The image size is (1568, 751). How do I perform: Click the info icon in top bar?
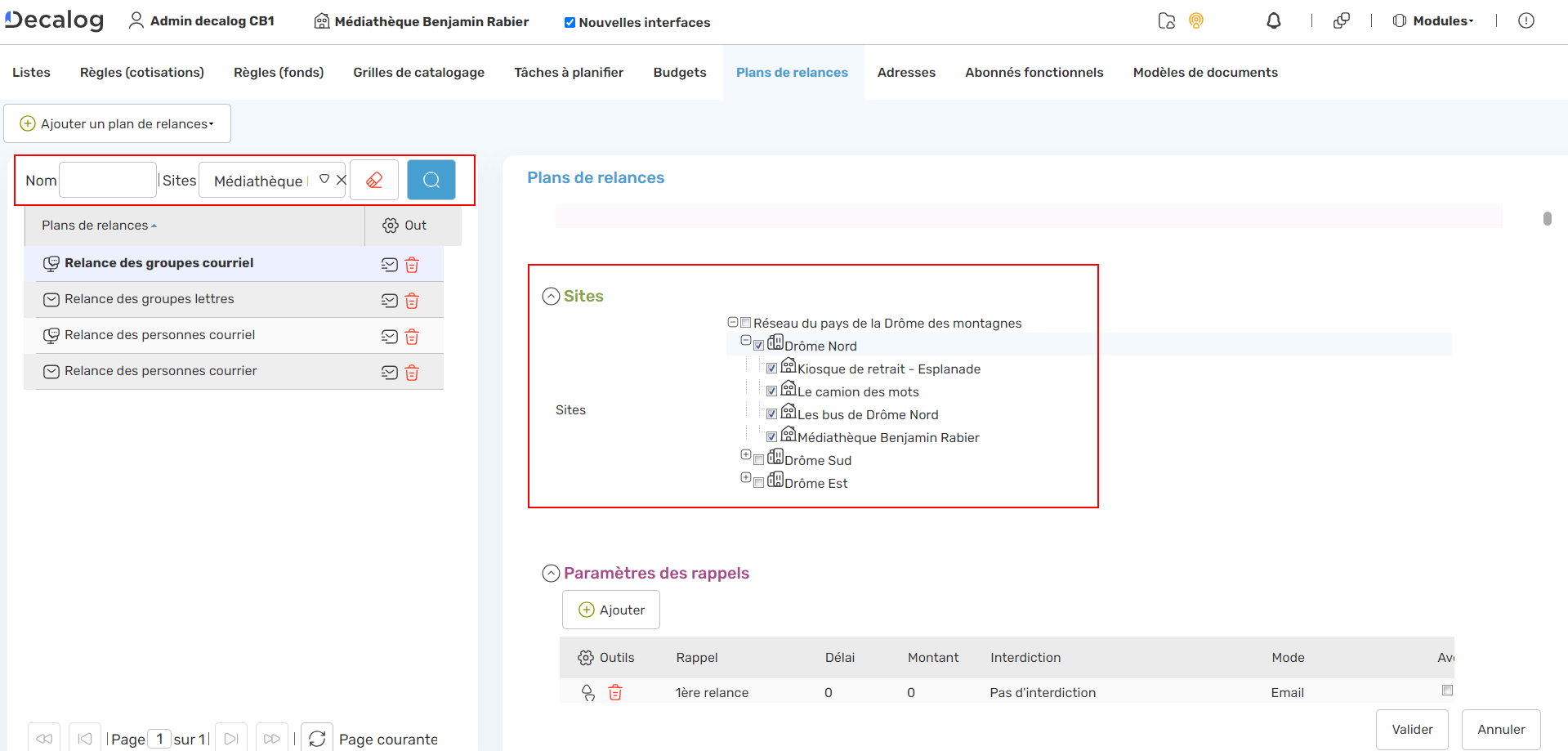1526,21
